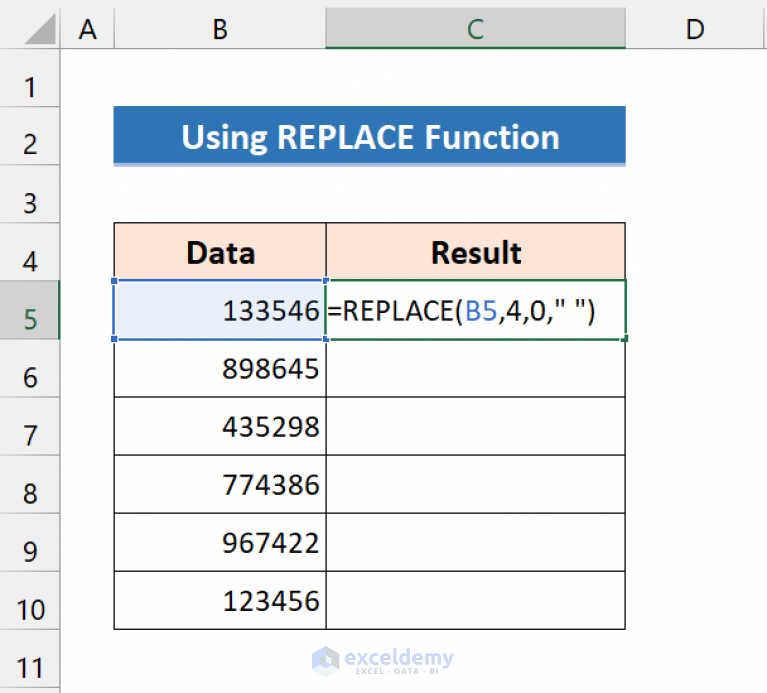Image resolution: width=767 pixels, height=693 pixels.
Task: Click the 'Data' header cell
Action: [220, 252]
